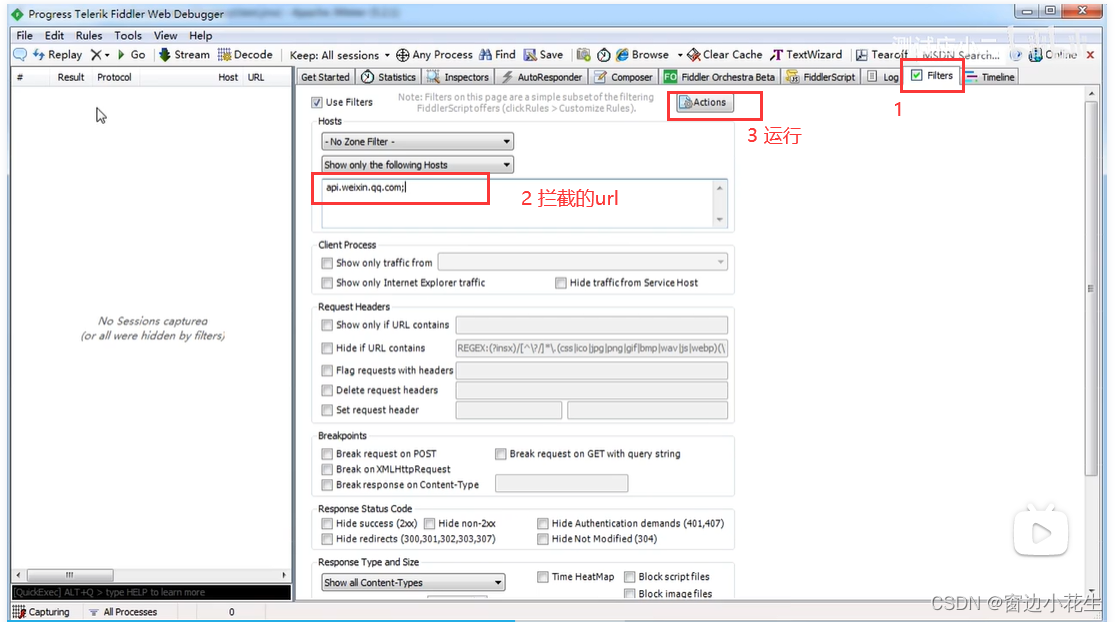Click the Show only if URL contains field
The image size is (1118, 622).
tap(591, 325)
